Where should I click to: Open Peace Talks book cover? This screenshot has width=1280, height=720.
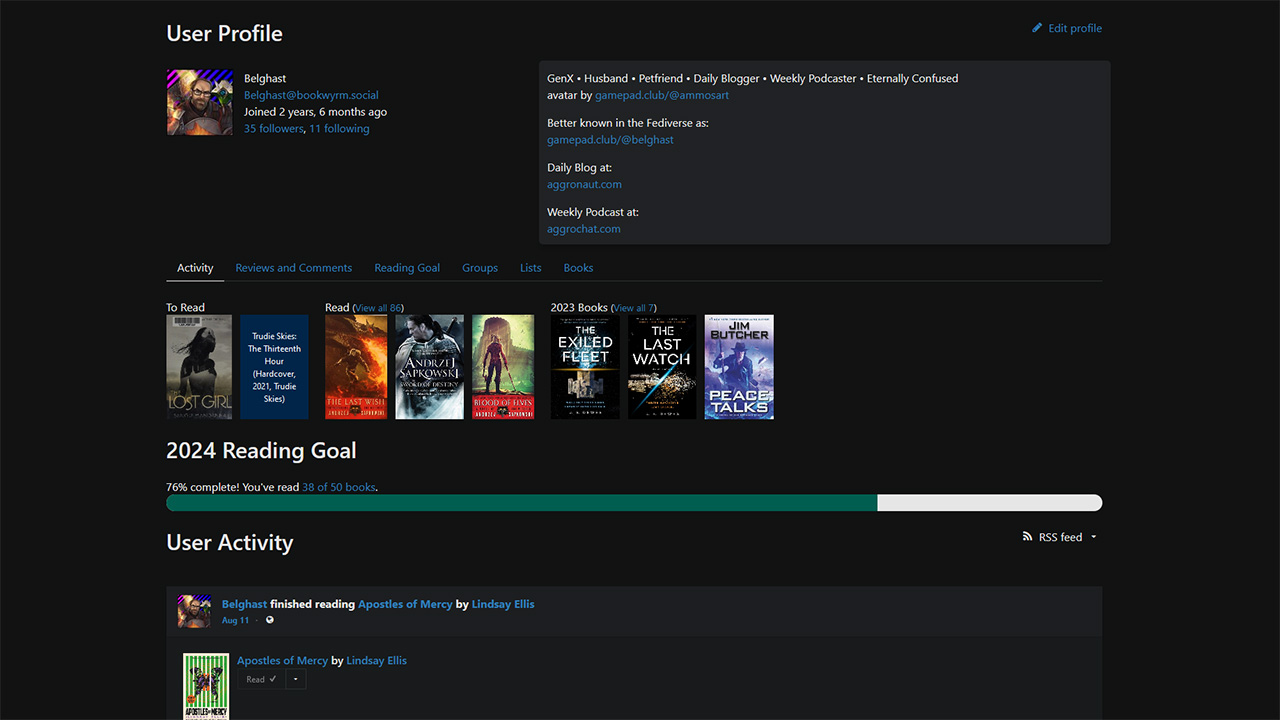739,367
